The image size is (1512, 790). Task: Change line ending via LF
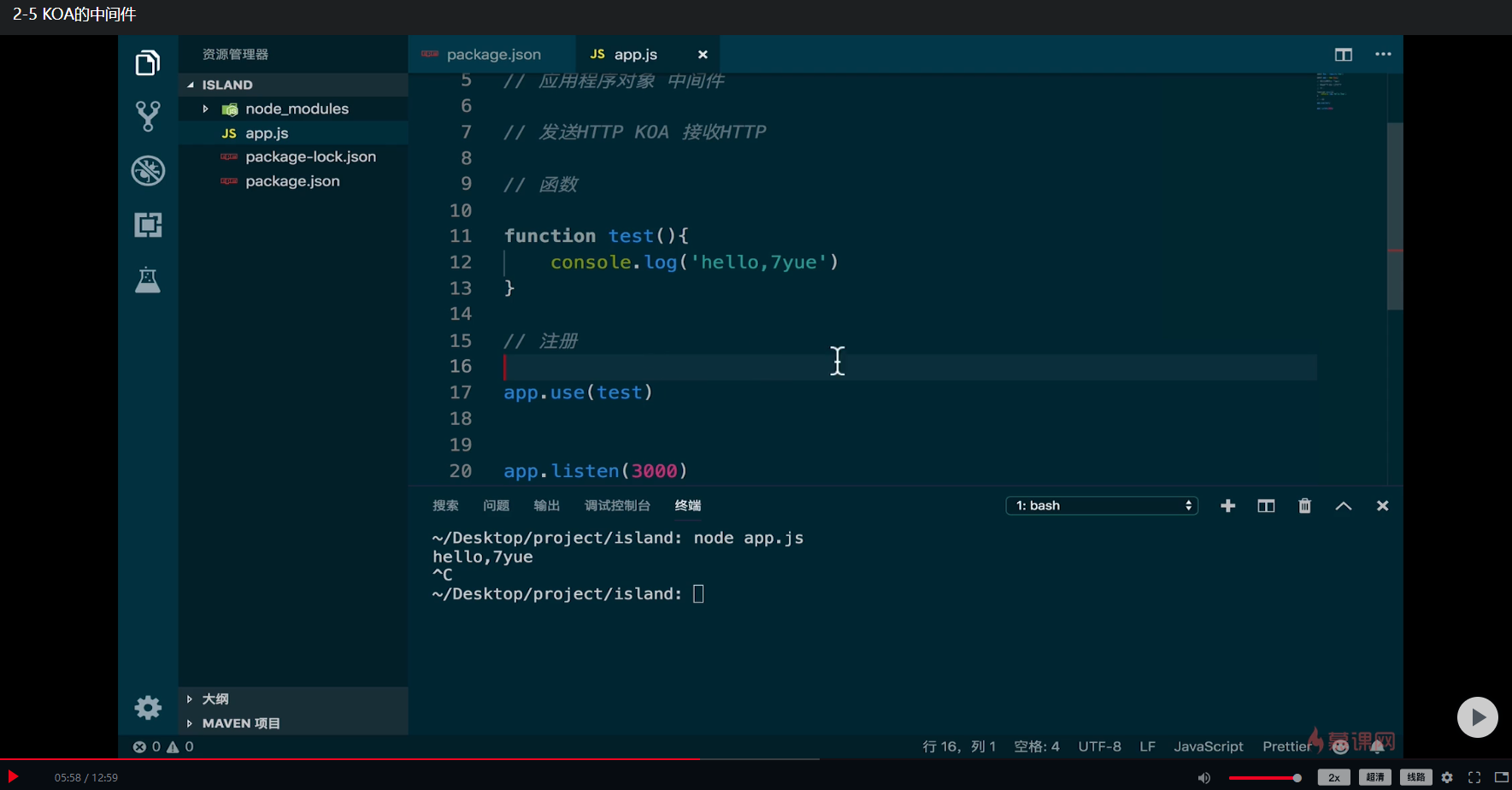click(1147, 746)
